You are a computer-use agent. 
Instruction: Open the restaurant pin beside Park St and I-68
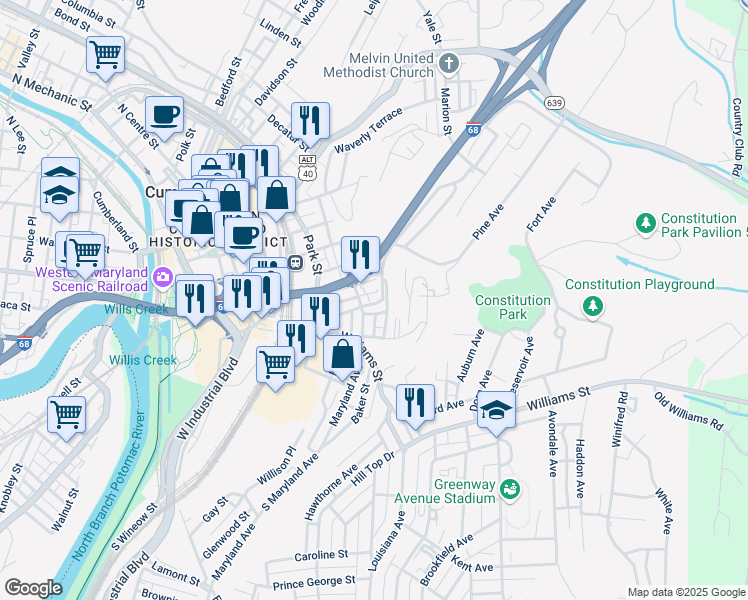point(360,255)
